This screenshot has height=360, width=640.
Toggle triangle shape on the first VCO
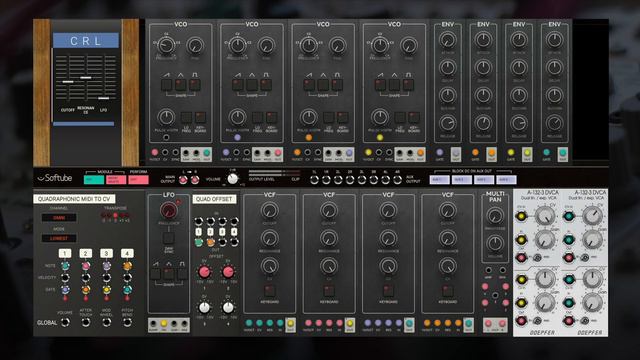tap(181, 85)
